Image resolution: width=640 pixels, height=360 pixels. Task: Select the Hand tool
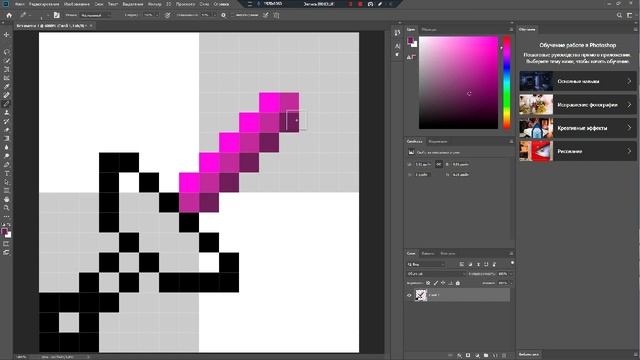(7, 200)
